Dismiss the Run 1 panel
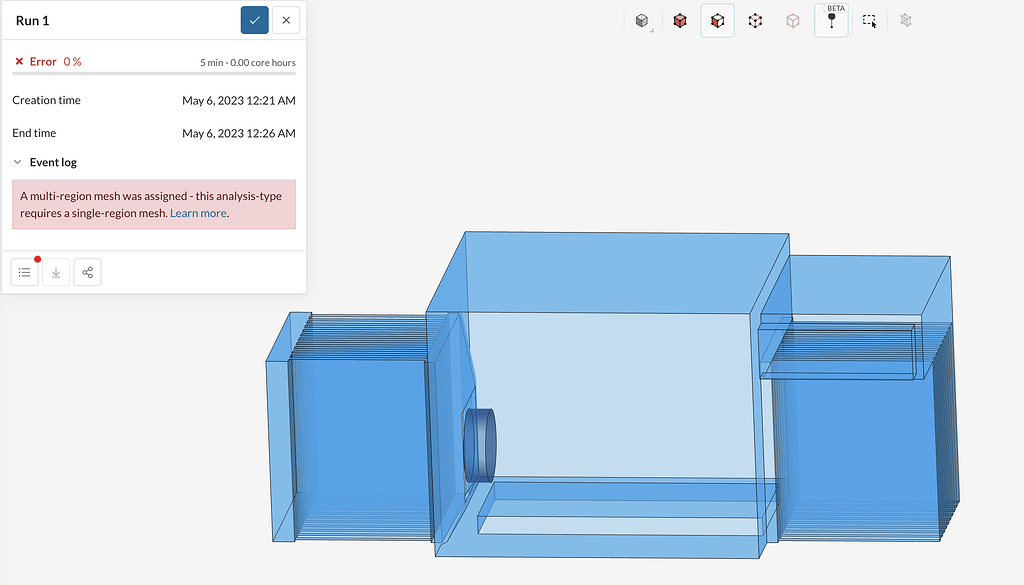 coord(286,20)
